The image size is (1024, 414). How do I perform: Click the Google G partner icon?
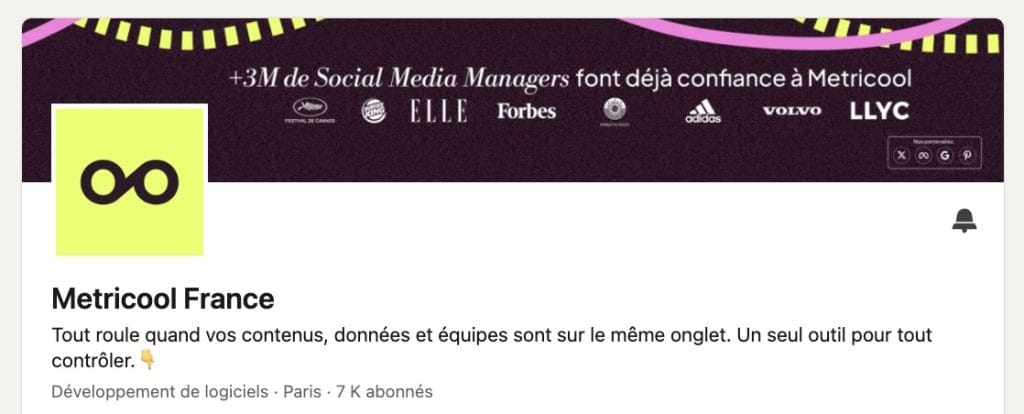(945, 155)
